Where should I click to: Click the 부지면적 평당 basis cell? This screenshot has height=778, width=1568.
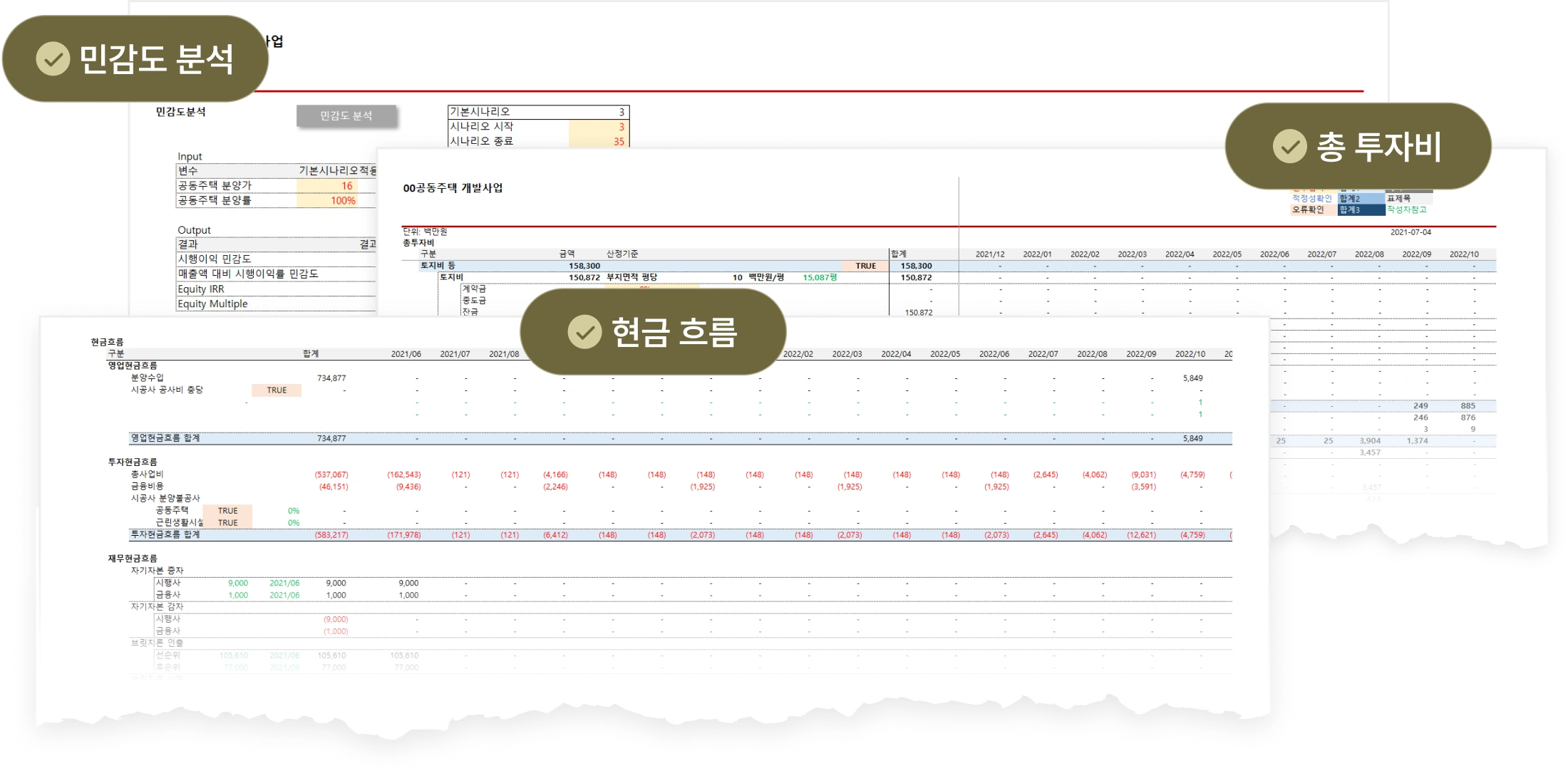pos(632,277)
